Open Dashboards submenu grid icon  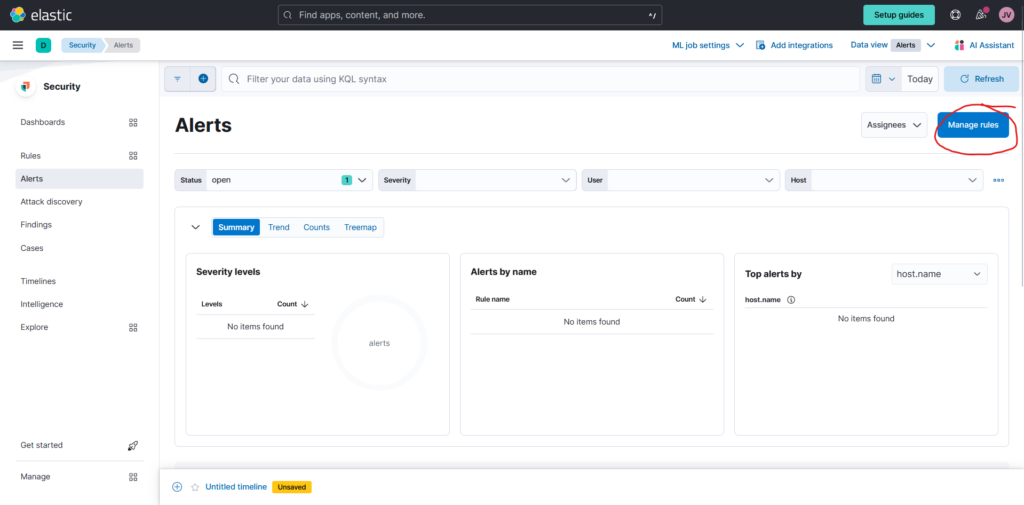[x=133, y=122]
